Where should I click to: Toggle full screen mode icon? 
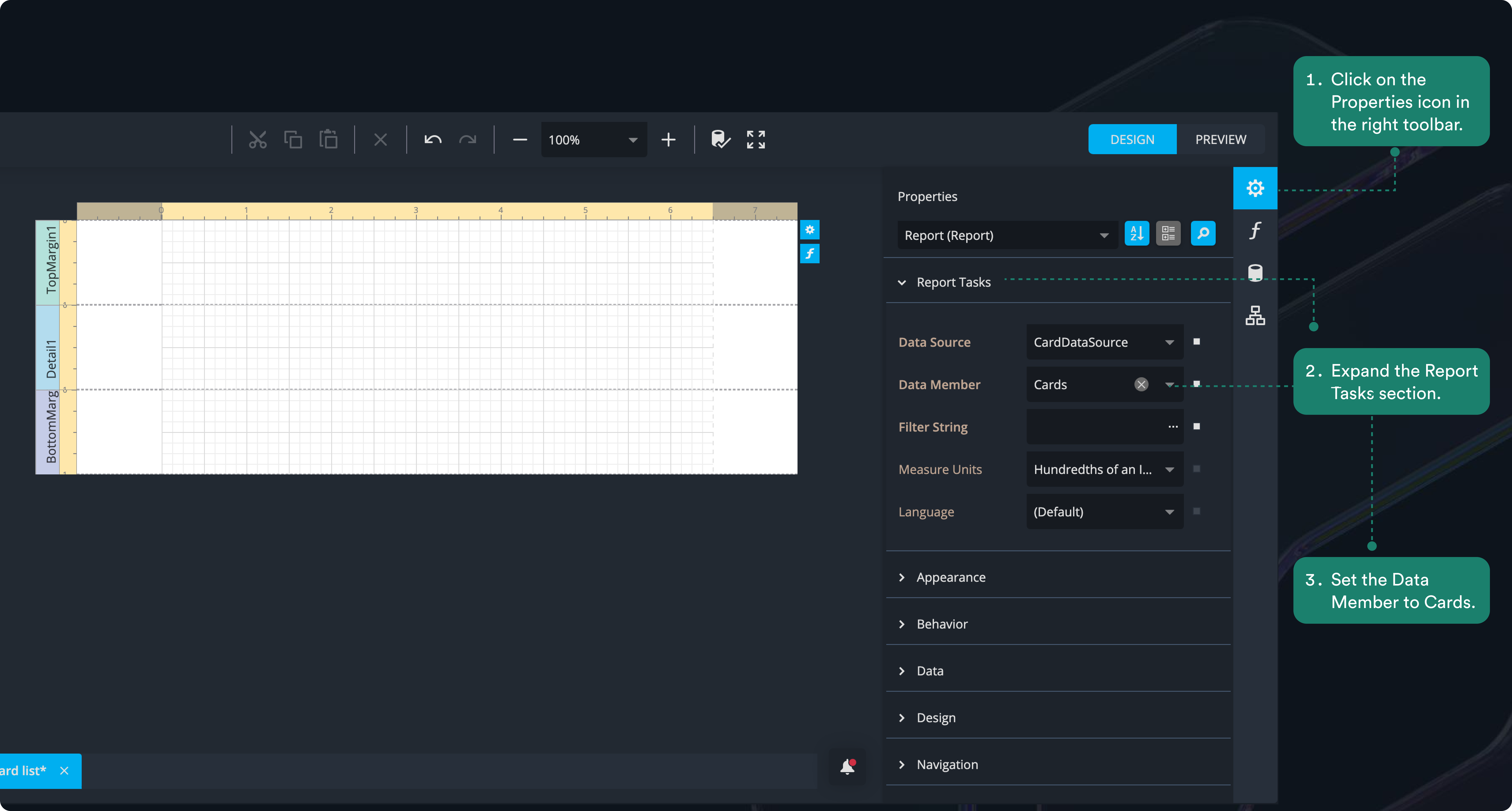click(x=756, y=140)
